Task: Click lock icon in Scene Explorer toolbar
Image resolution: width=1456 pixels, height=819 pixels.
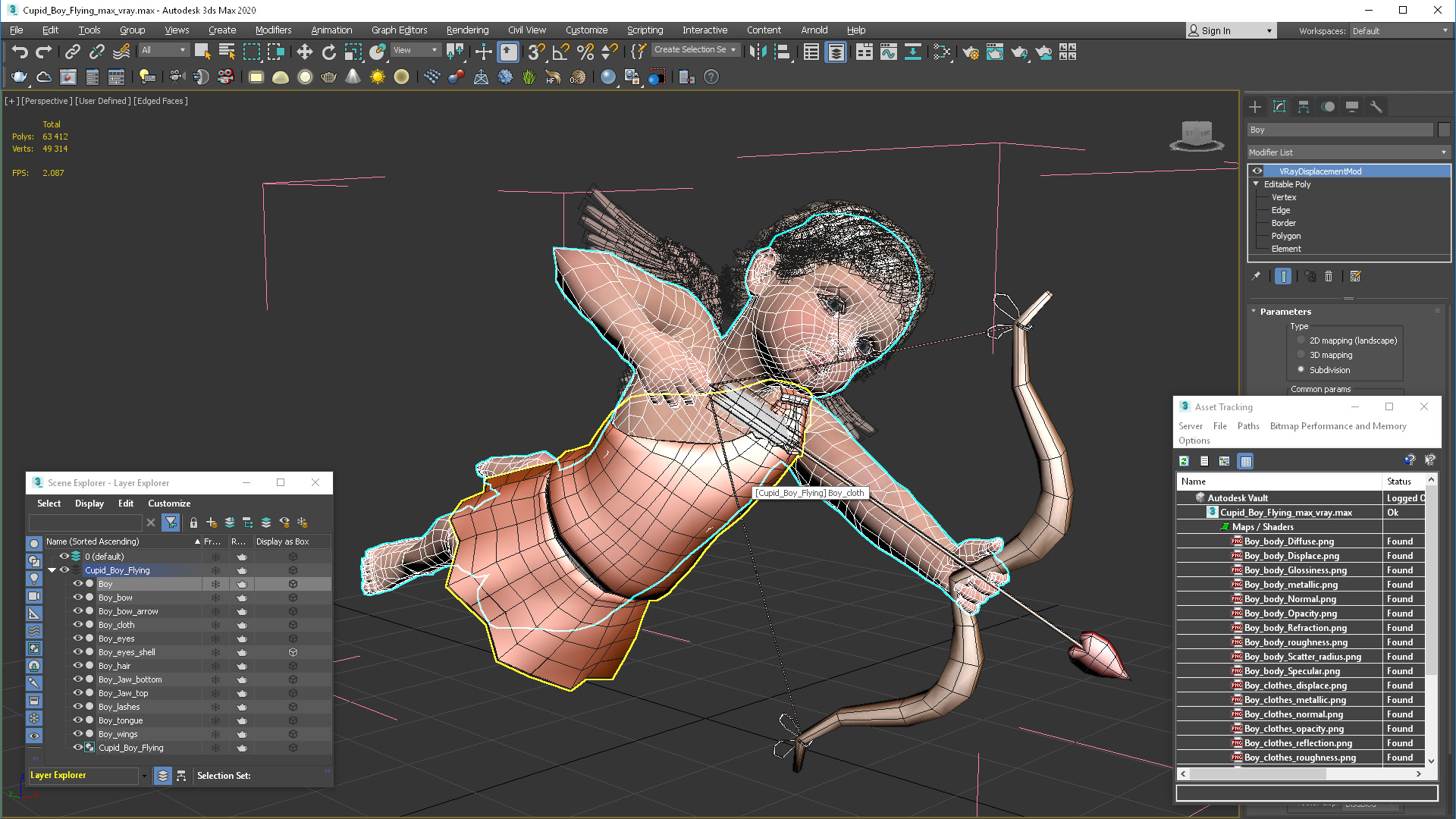Action: (x=193, y=522)
